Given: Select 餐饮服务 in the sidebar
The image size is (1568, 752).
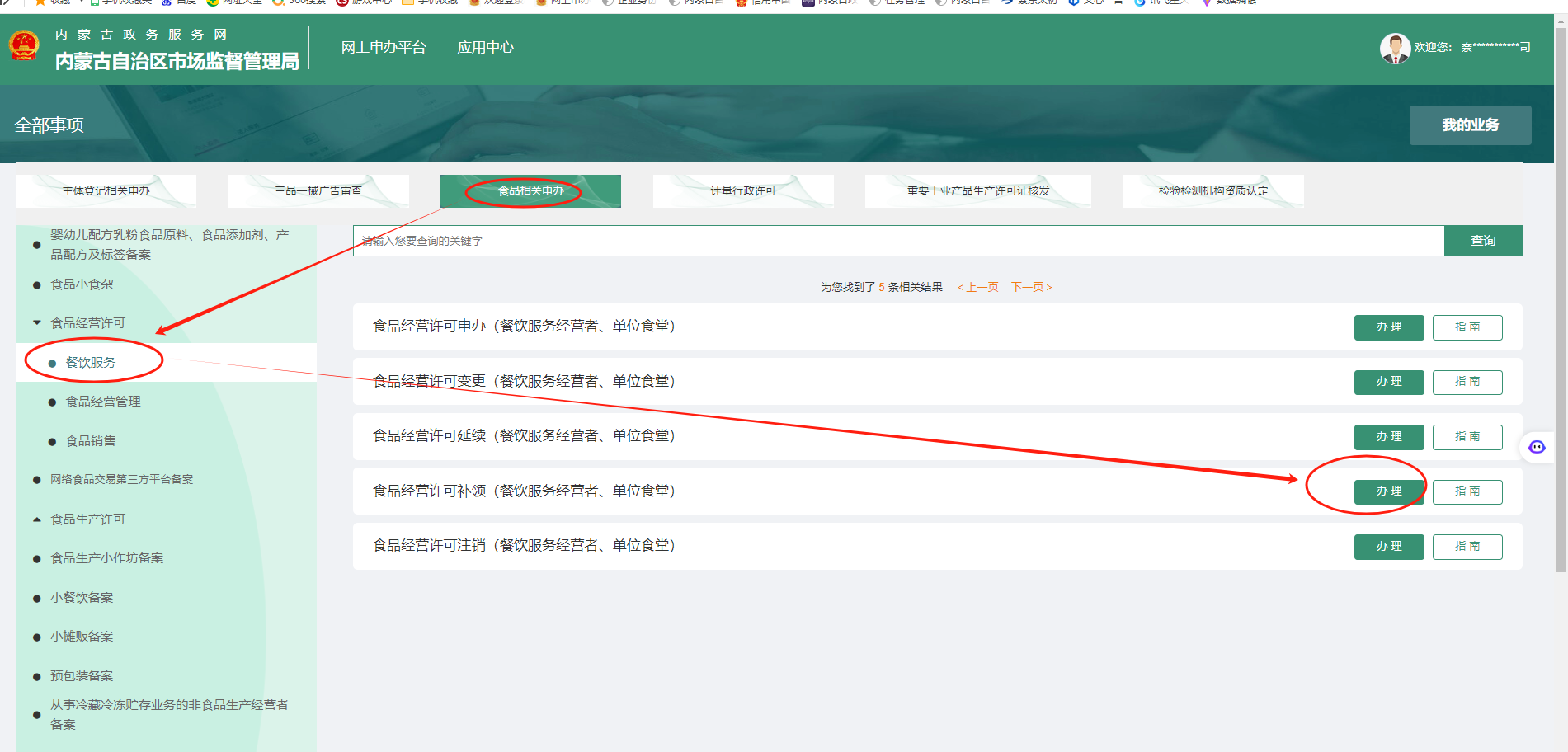Looking at the screenshot, I should [x=90, y=363].
